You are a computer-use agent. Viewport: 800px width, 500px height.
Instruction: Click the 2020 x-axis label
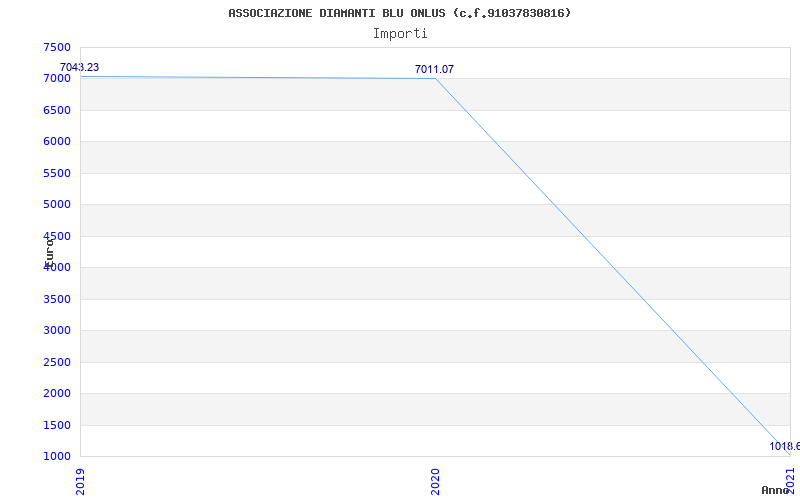click(x=435, y=482)
